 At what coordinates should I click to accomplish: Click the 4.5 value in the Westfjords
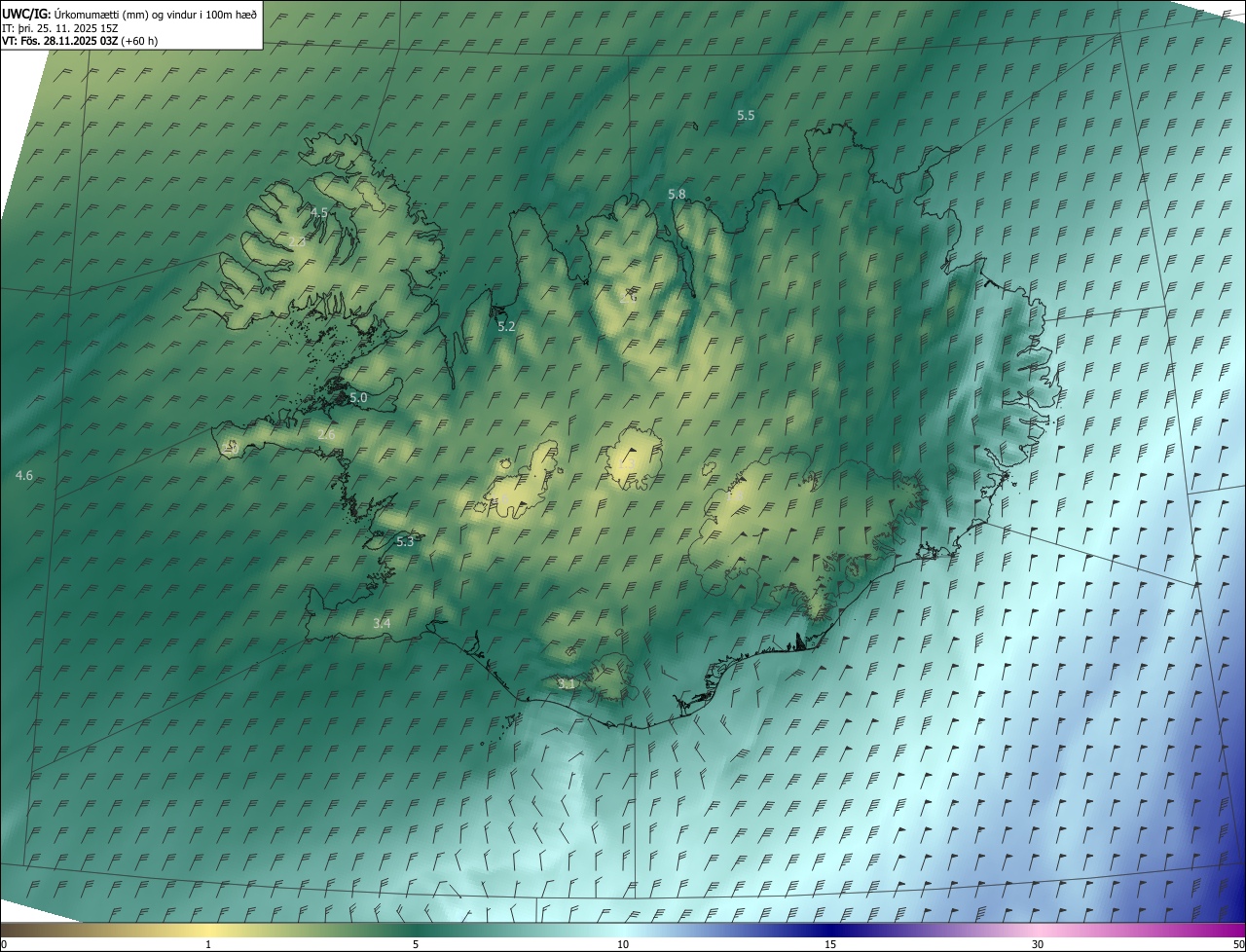pos(319,212)
